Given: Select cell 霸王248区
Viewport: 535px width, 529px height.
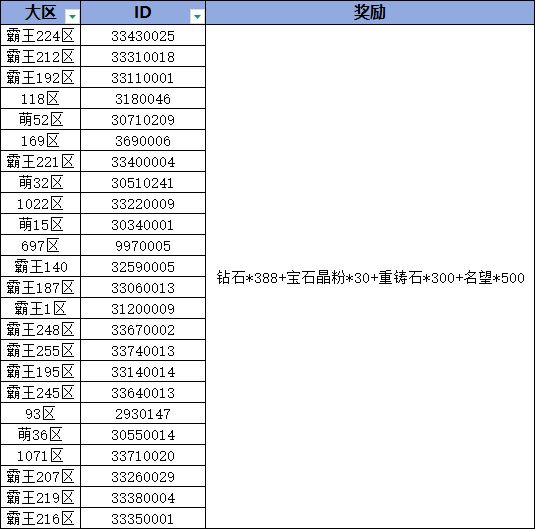Looking at the screenshot, I should coord(41,329).
